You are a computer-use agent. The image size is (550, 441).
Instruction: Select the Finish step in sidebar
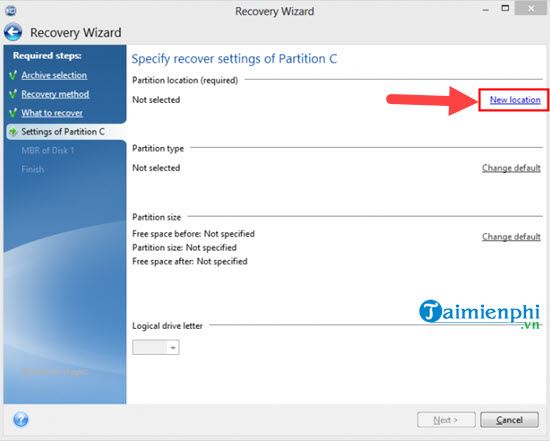pos(33,169)
